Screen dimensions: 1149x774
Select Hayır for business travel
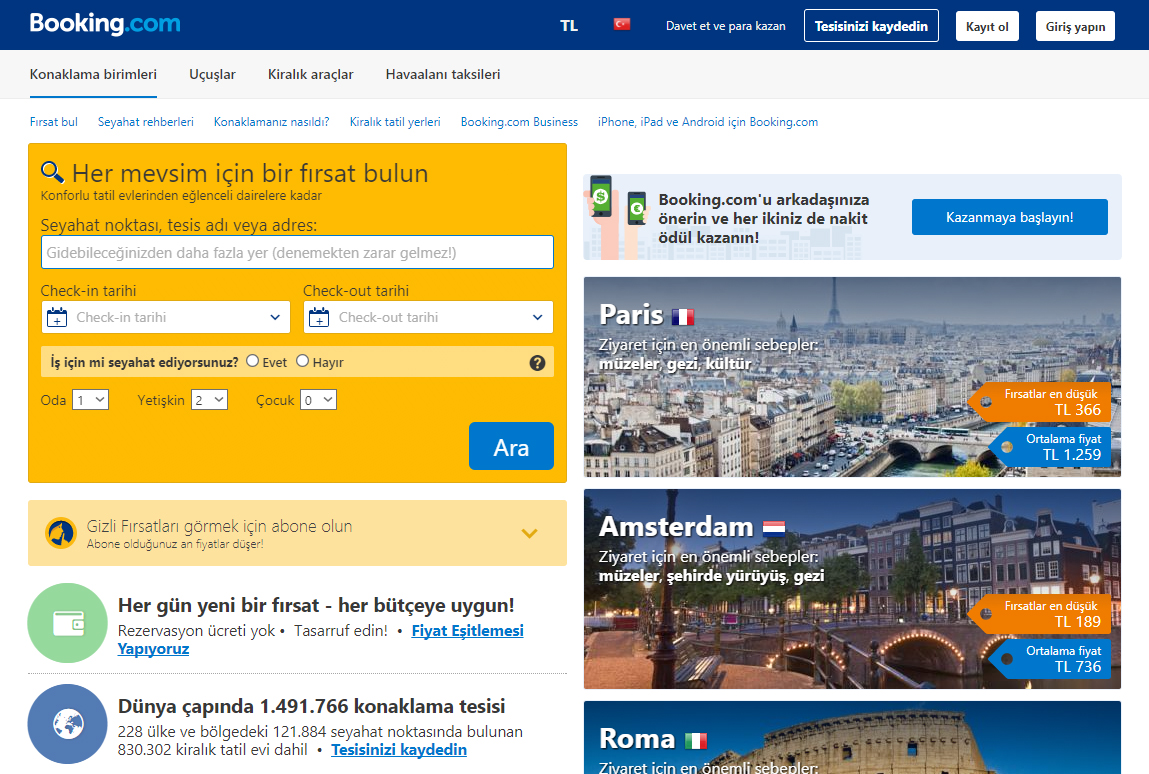tap(303, 361)
